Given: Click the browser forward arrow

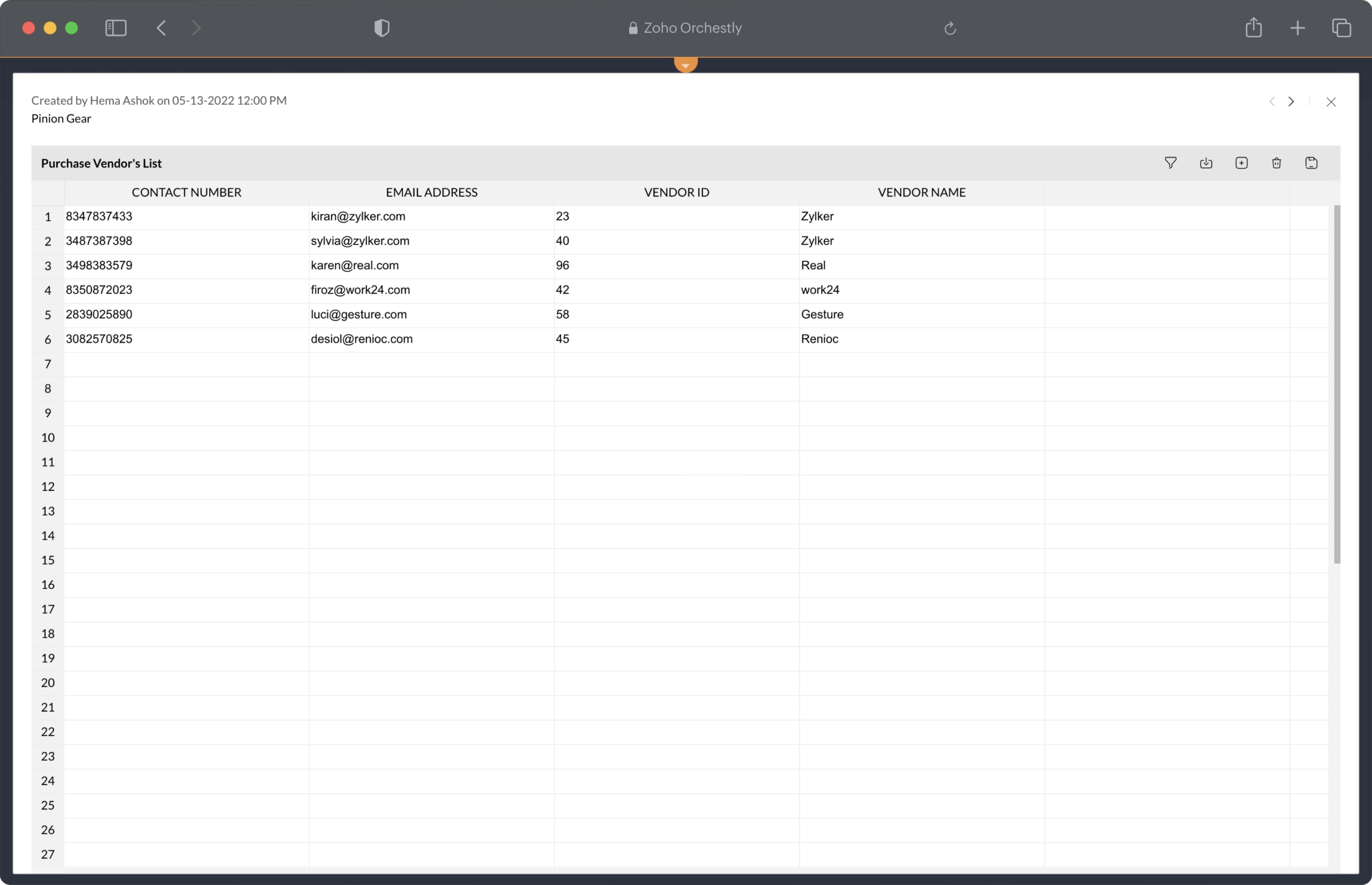Looking at the screenshot, I should click(196, 28).
